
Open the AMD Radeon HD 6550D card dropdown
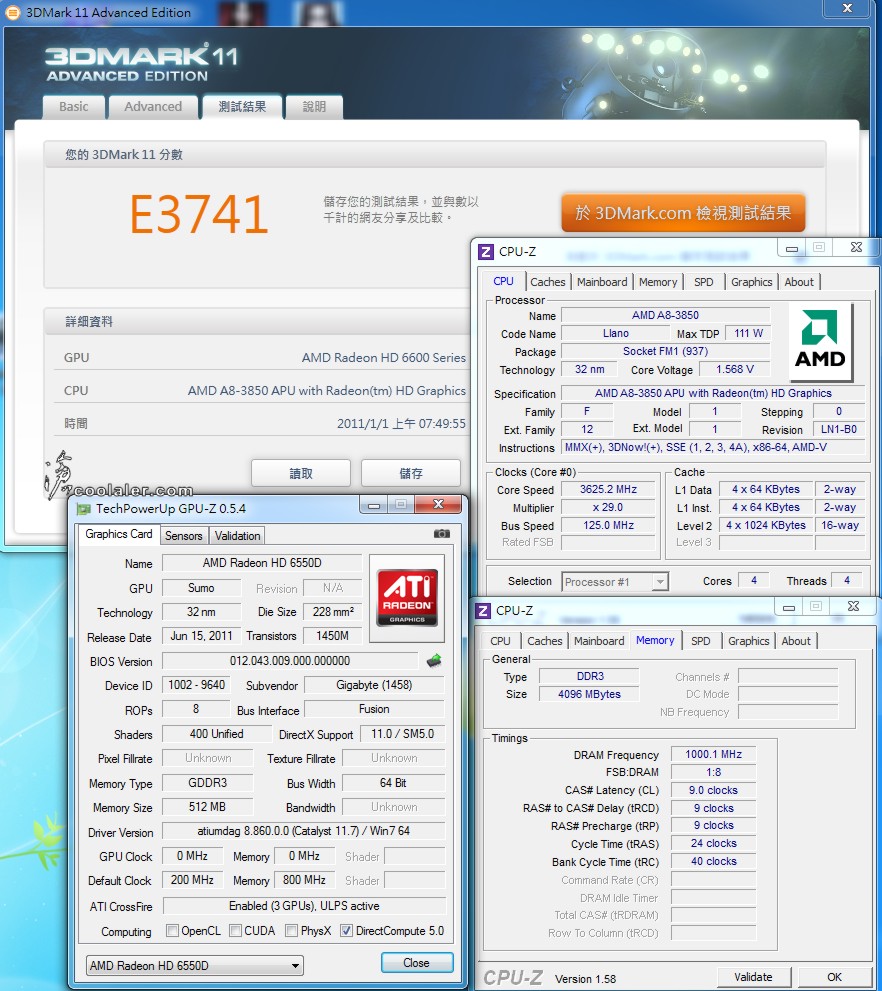pos(195,965)
